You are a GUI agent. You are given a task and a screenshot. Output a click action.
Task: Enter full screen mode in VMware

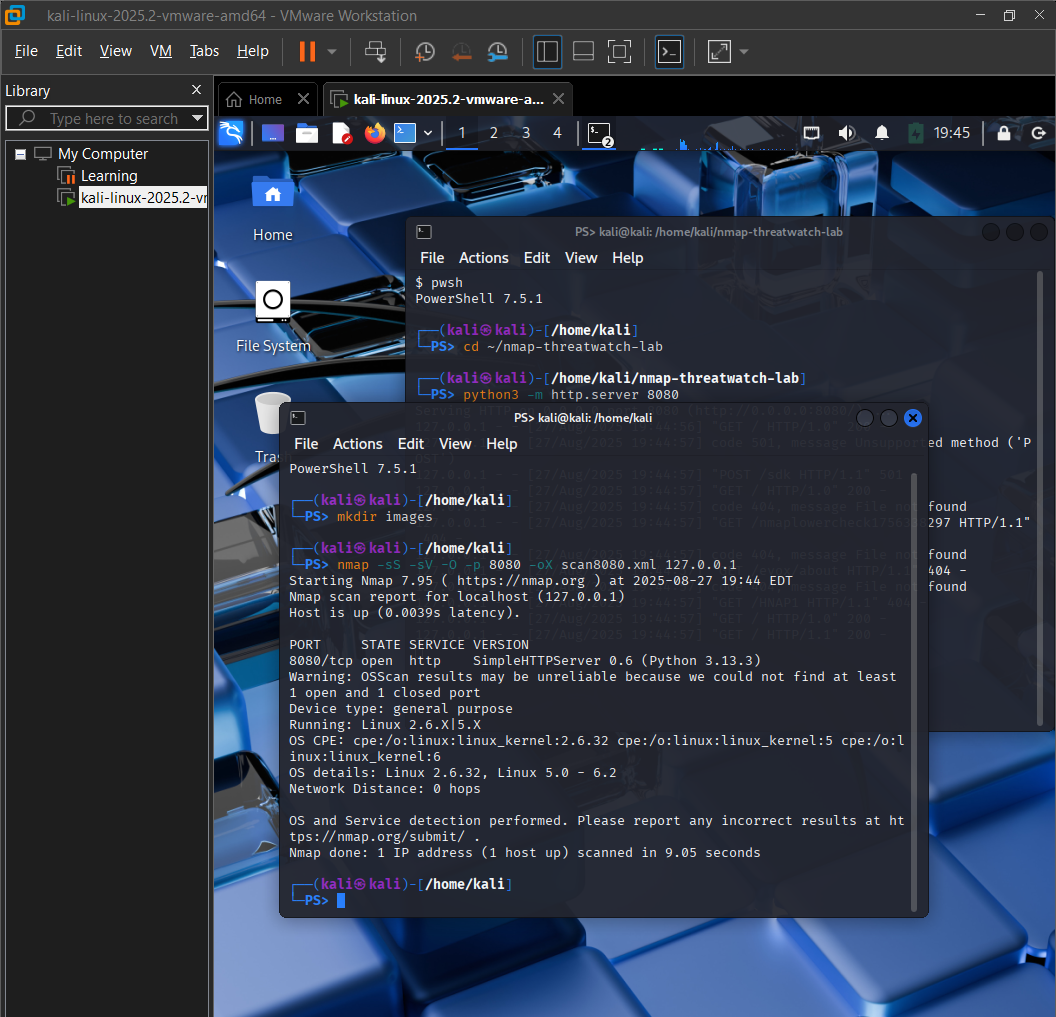point(619,51)
